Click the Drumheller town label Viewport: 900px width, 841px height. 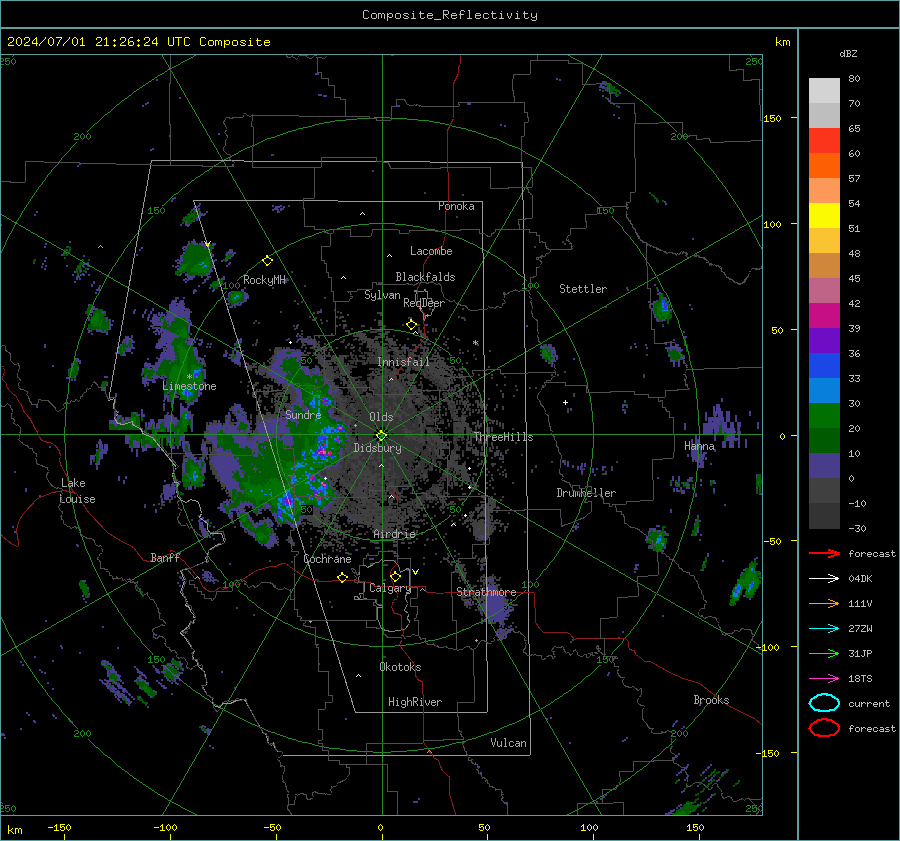pyautogui.click(x=586, y=493)
